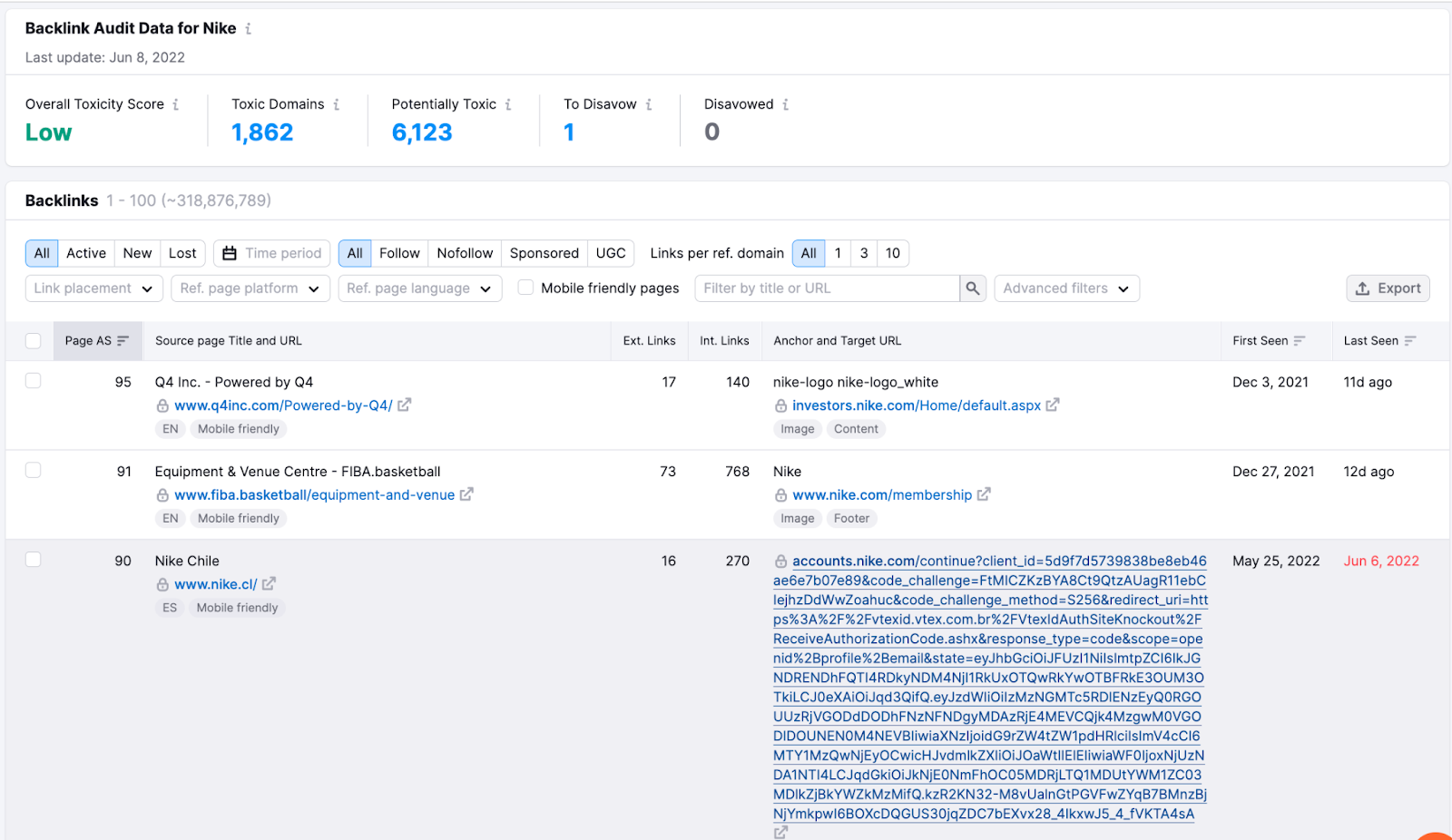This screenshot has width=1452, height=840.
Task: Expand Advanced filters dropdown
Action: [1067, 288]
